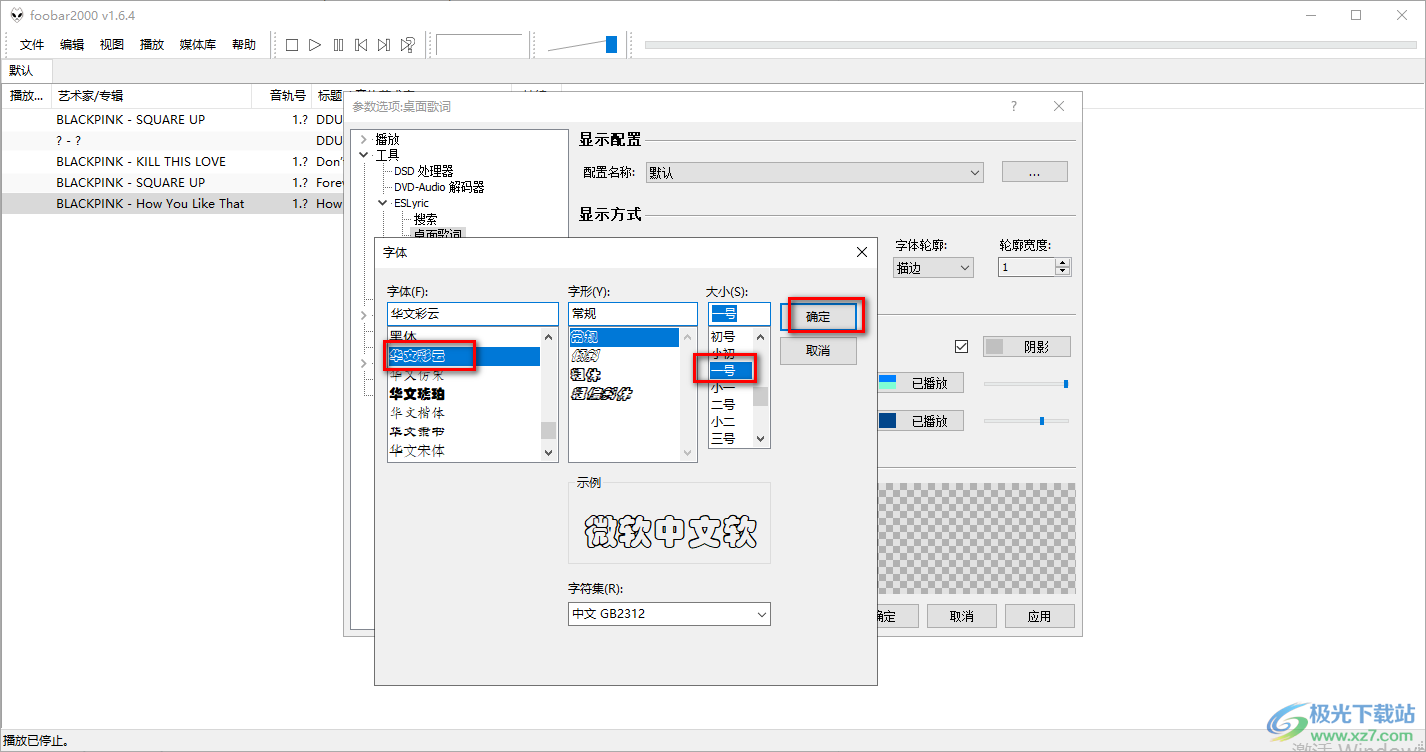The image size is (1426, 752).
Task: Click the Stop playback icon in toolbar
Action: pyautogui.click(x=292, y=45)
